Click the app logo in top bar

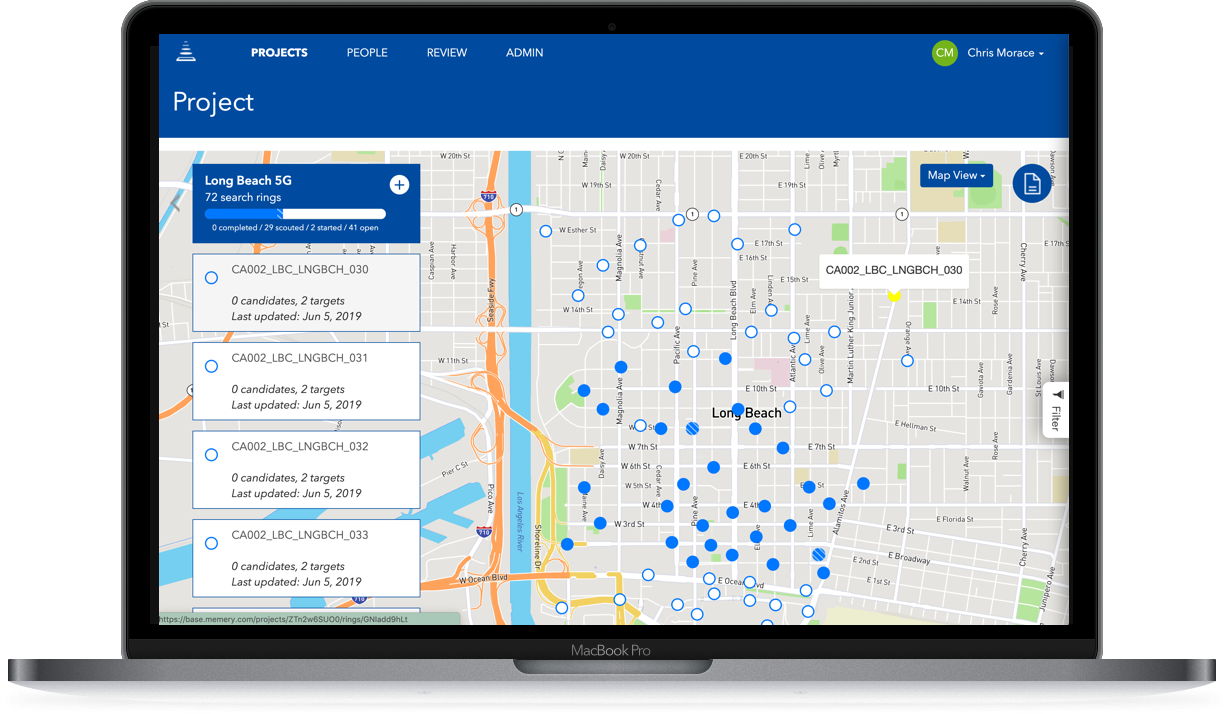click(186, 52)
